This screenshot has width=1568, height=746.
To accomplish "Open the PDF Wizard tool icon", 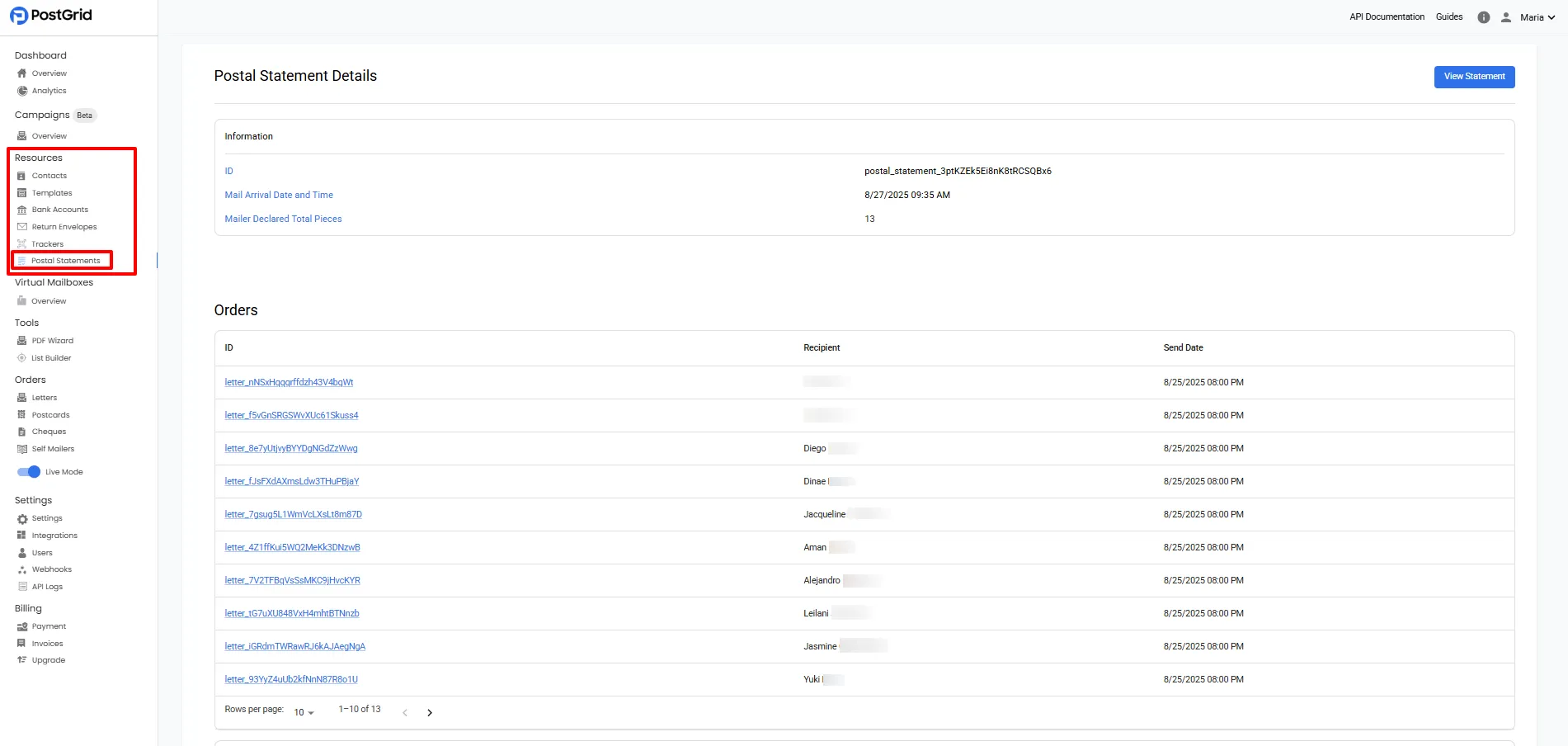I will 22,340.
